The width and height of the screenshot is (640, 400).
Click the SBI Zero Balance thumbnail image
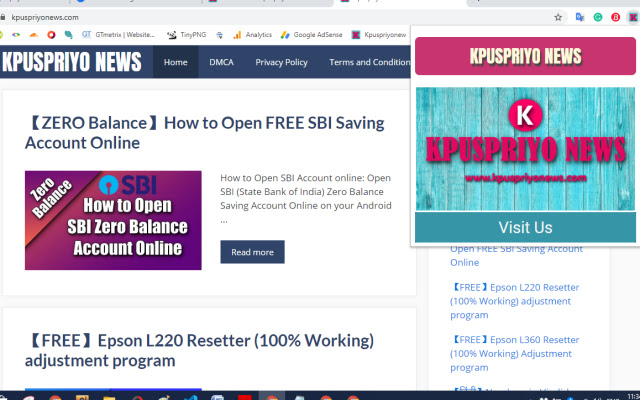[113, 220]
